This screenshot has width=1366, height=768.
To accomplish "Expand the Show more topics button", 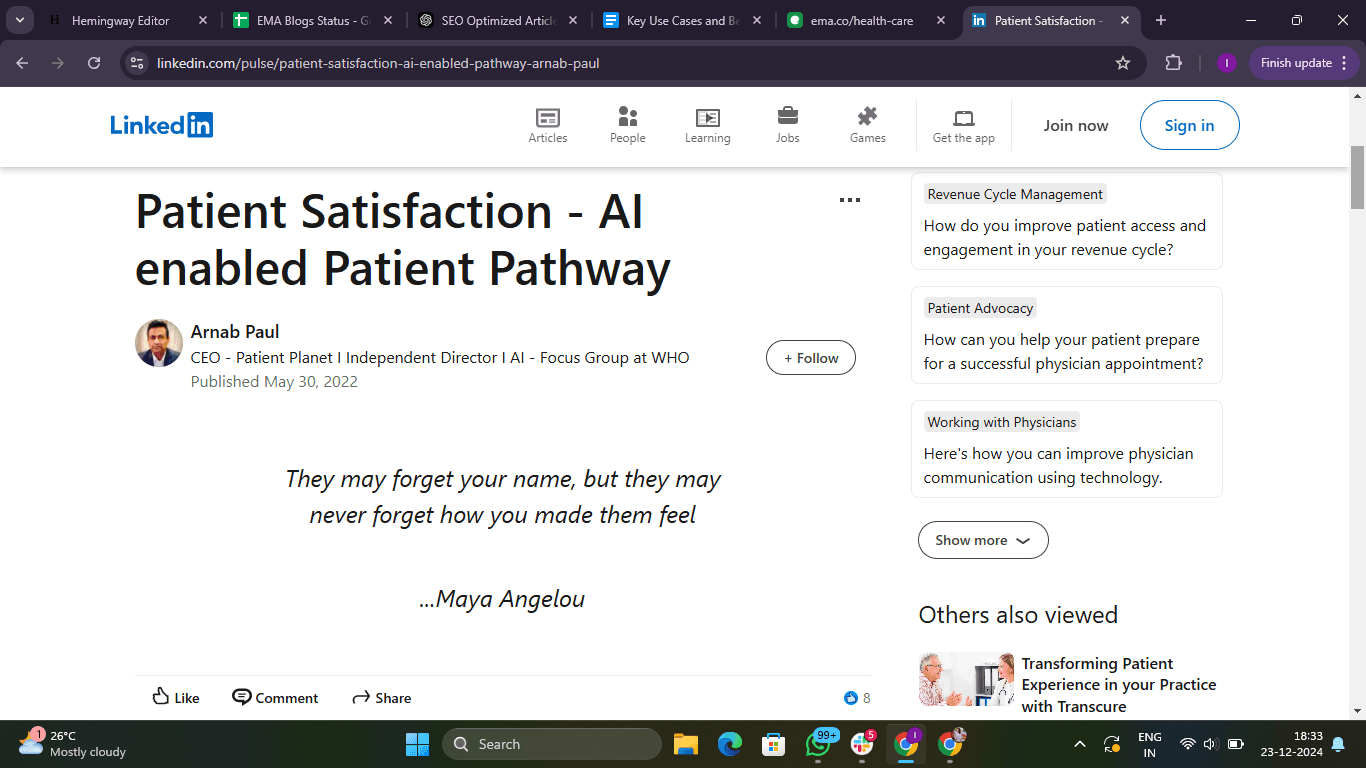I will [983, 540].
